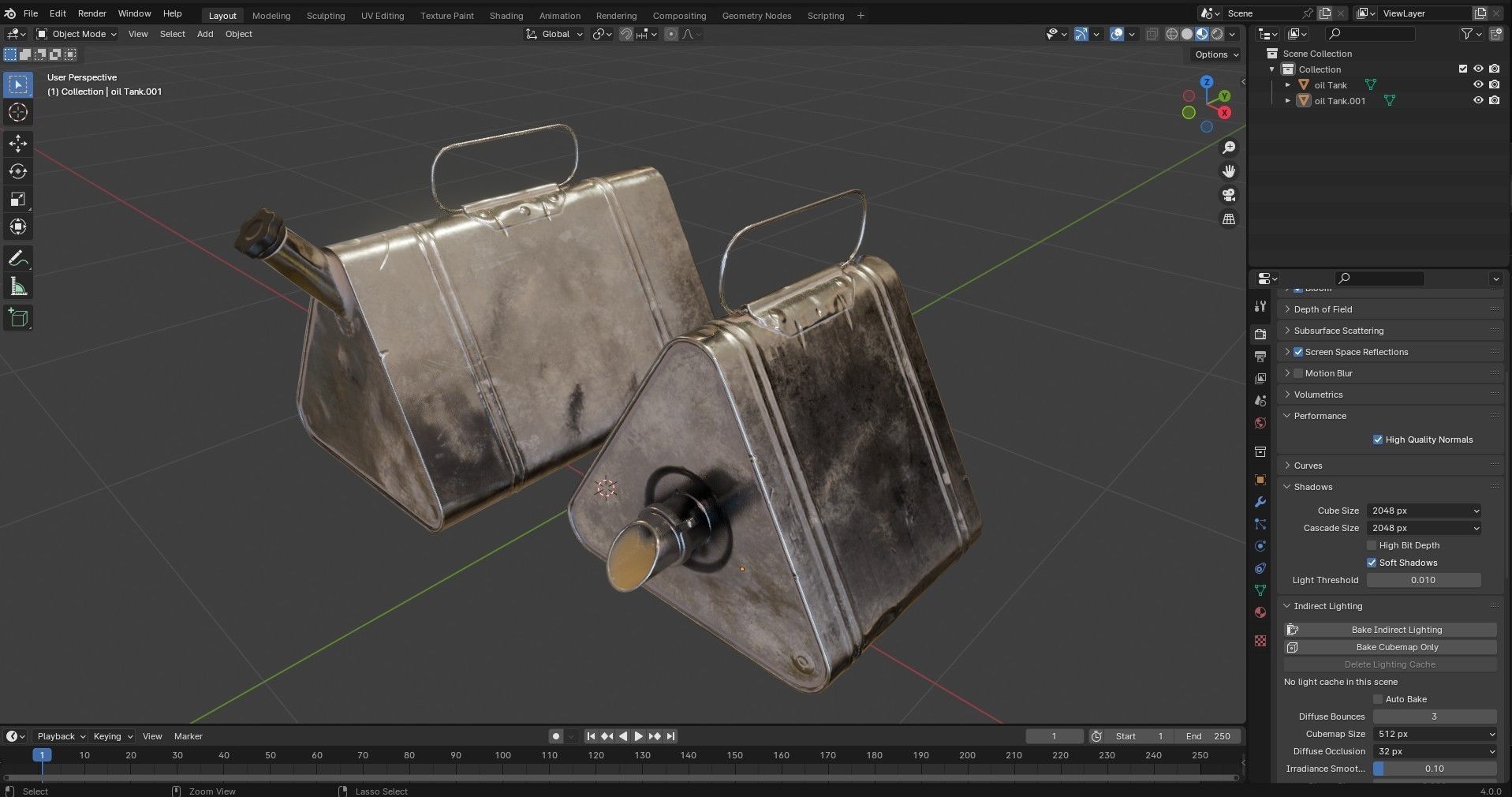The width and height of the screenshot is (1512, 797).
Task: Switch to the Shading workspace tab
Action: 506,15
